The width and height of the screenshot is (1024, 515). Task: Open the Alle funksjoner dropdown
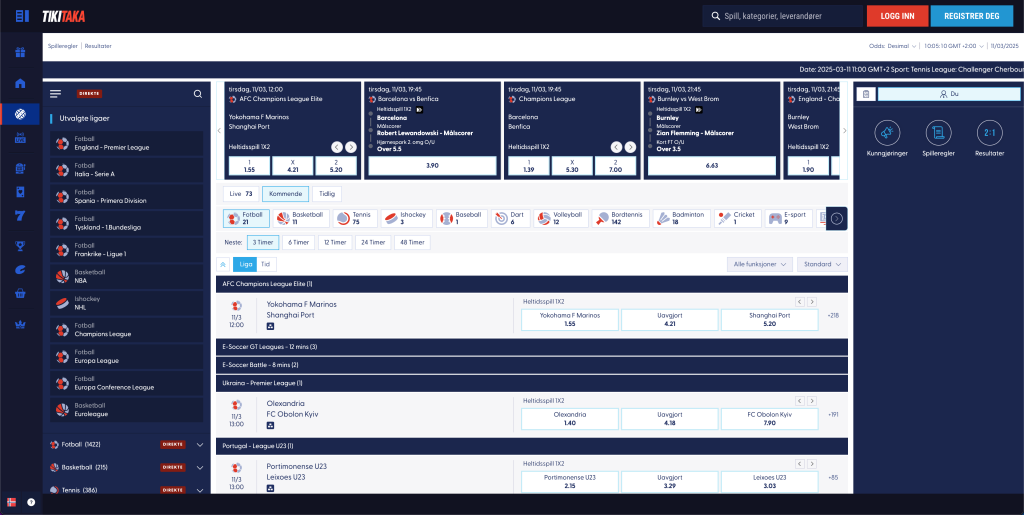click(x=760, y=264)
